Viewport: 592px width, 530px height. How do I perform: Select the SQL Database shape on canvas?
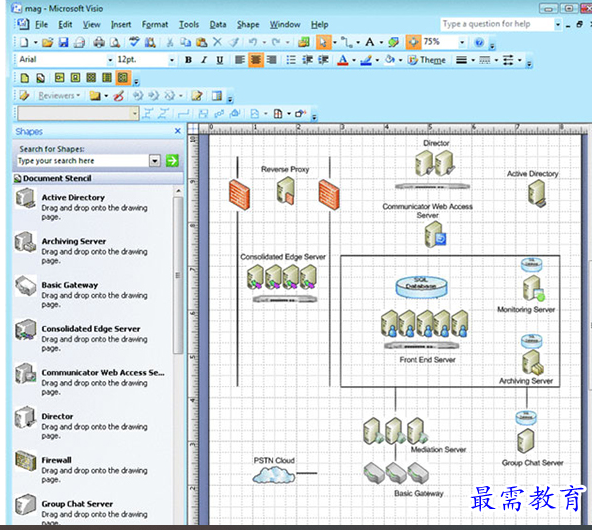(421, 287)
